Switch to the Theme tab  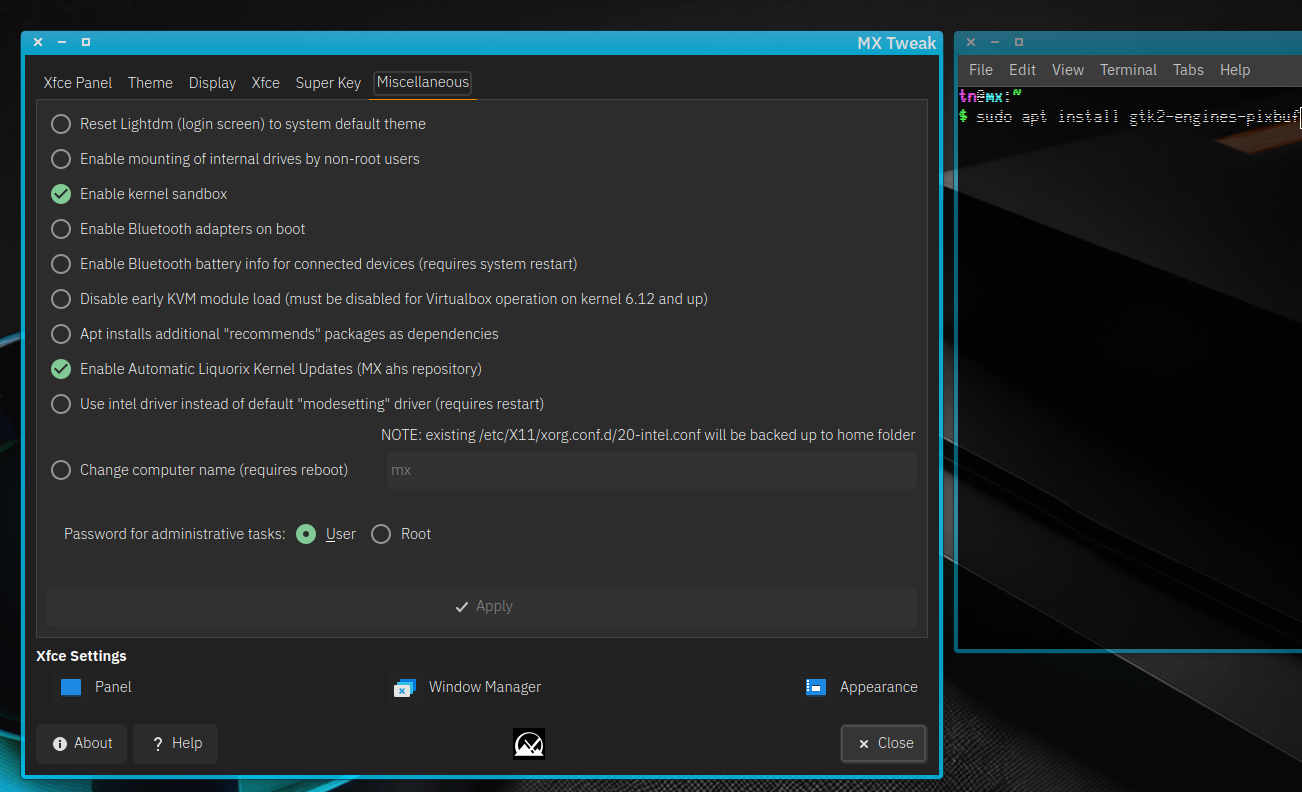[x=150, y=83]
